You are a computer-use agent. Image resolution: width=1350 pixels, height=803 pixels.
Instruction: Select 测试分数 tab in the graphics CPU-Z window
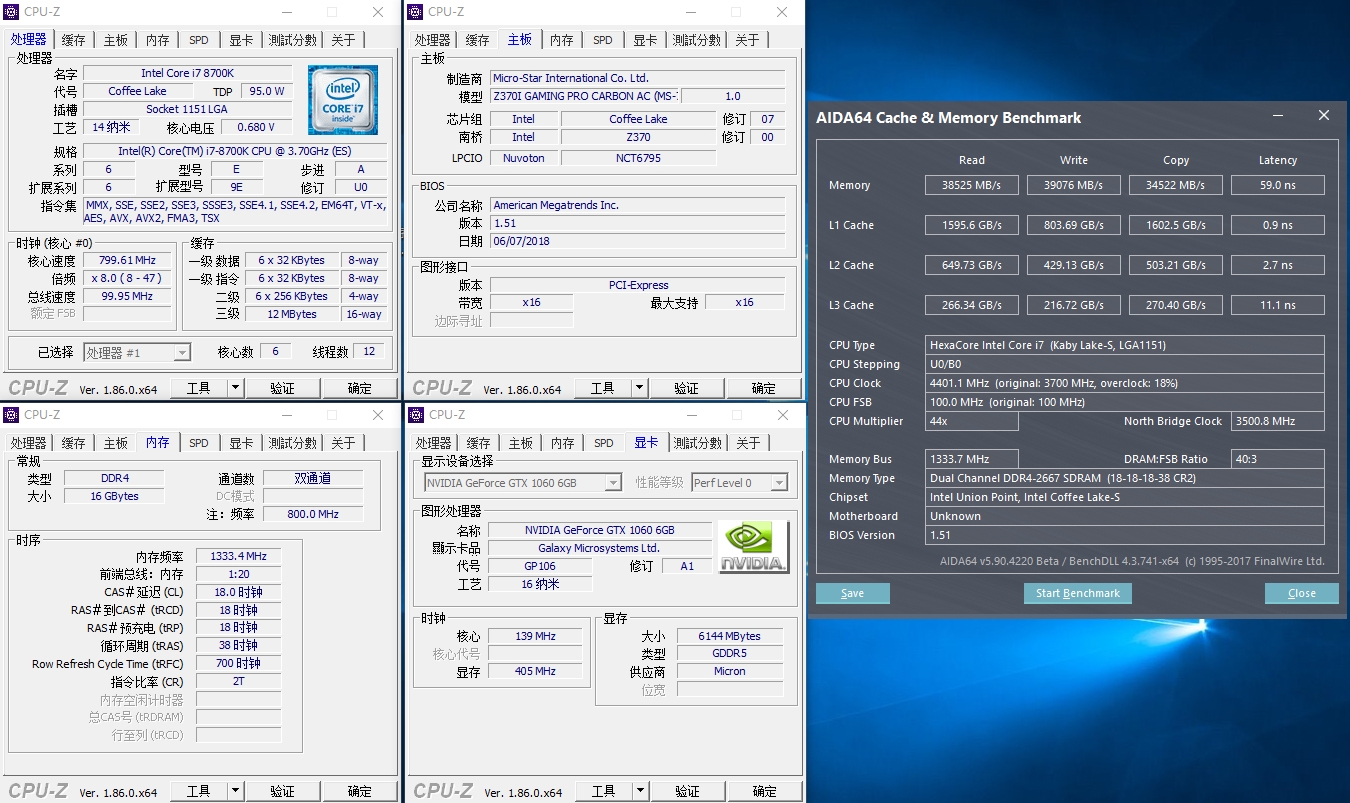coord(696,443)
